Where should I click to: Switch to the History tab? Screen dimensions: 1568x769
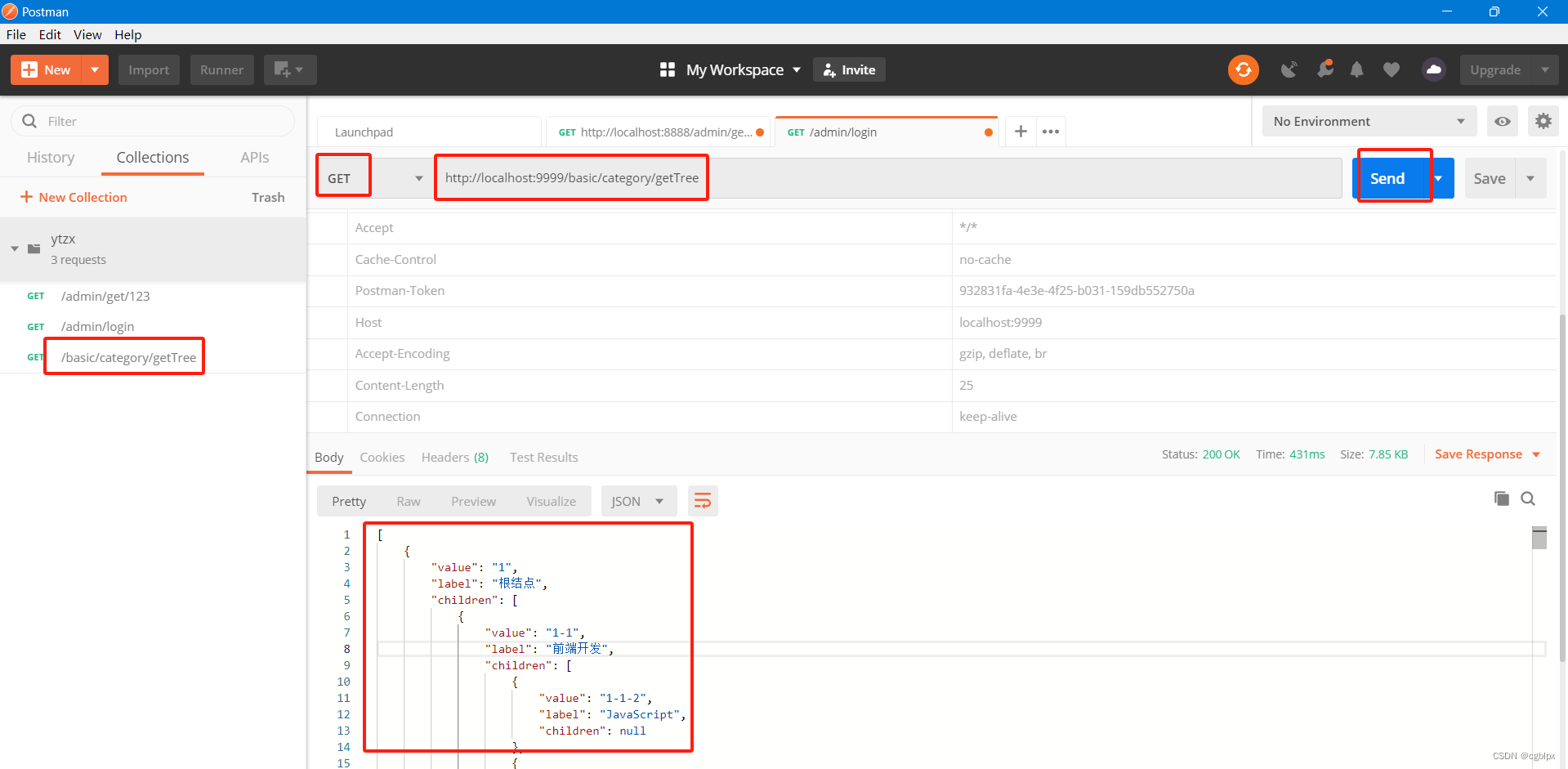[x=51, y=158]
